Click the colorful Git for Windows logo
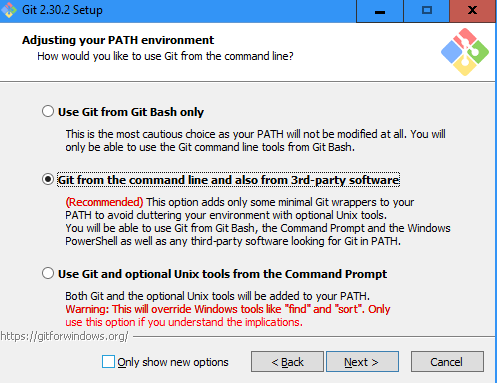 tap(465, 52)
